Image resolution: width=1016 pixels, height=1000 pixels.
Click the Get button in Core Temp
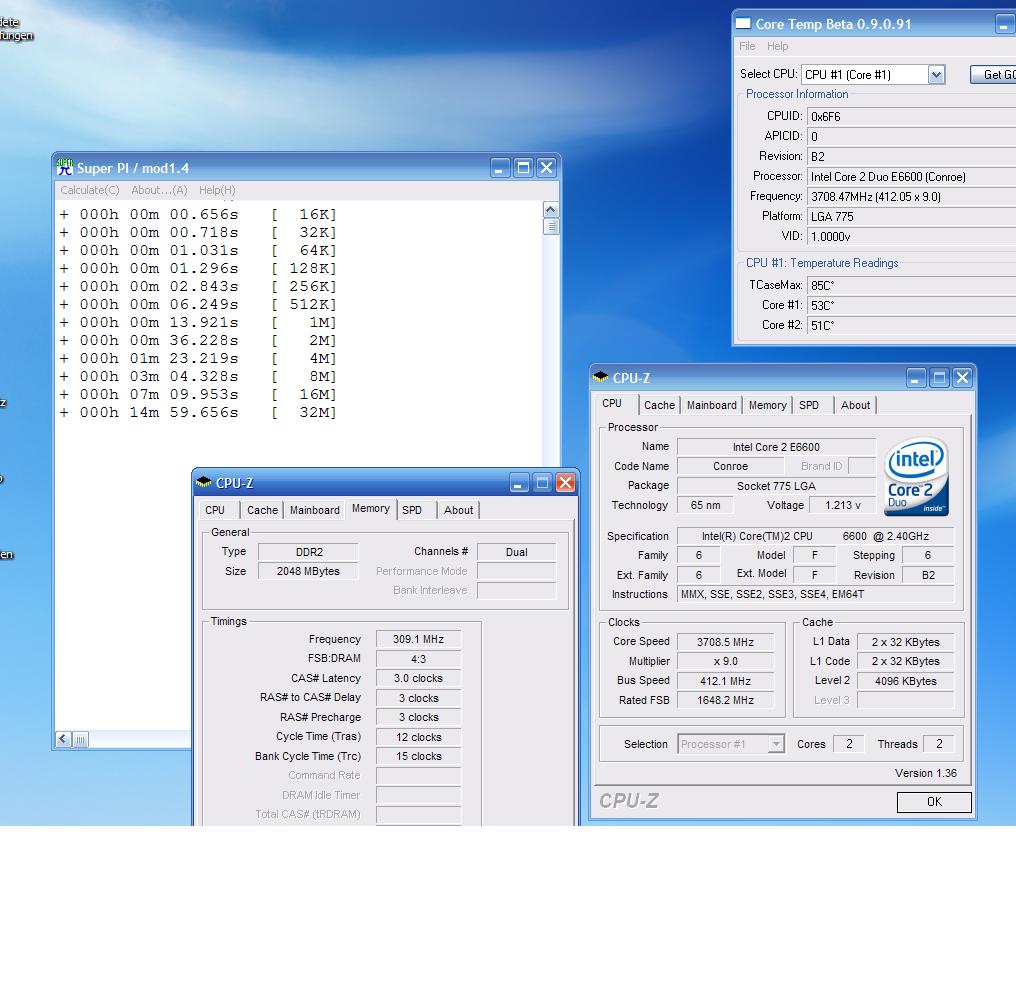(x=993, y=75)
